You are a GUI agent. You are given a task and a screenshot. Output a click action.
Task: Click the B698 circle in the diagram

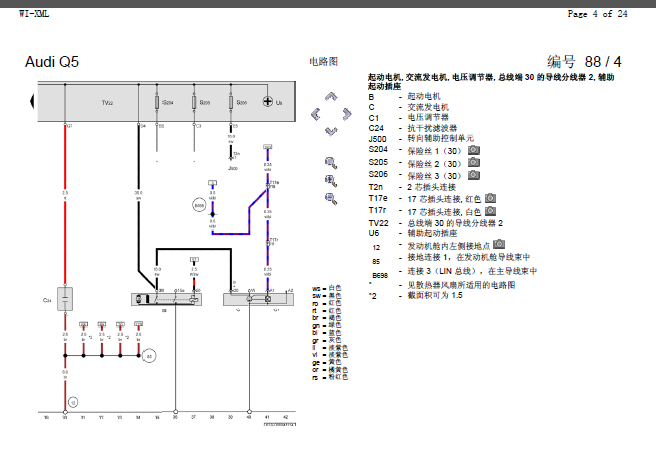coord(199,205)
